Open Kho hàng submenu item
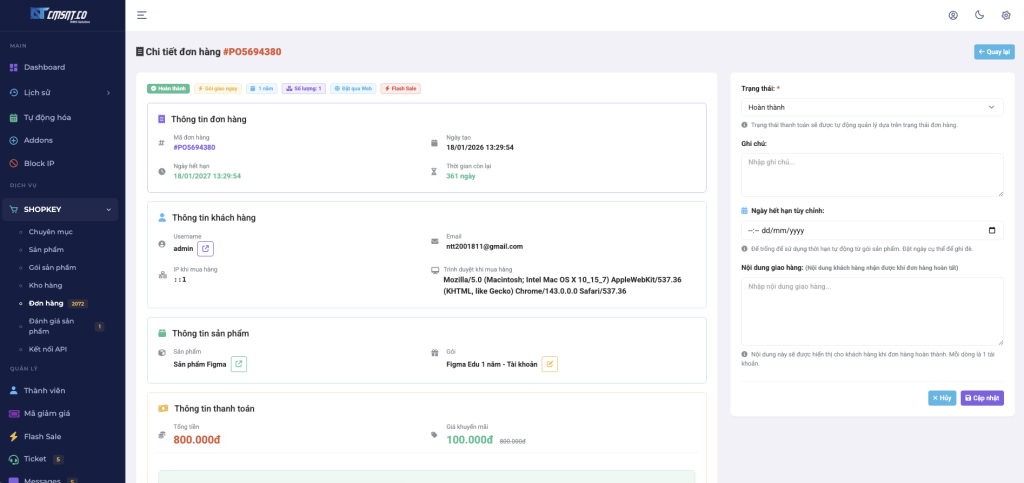The image size is (1024, 483). click(x=45, y=285)
